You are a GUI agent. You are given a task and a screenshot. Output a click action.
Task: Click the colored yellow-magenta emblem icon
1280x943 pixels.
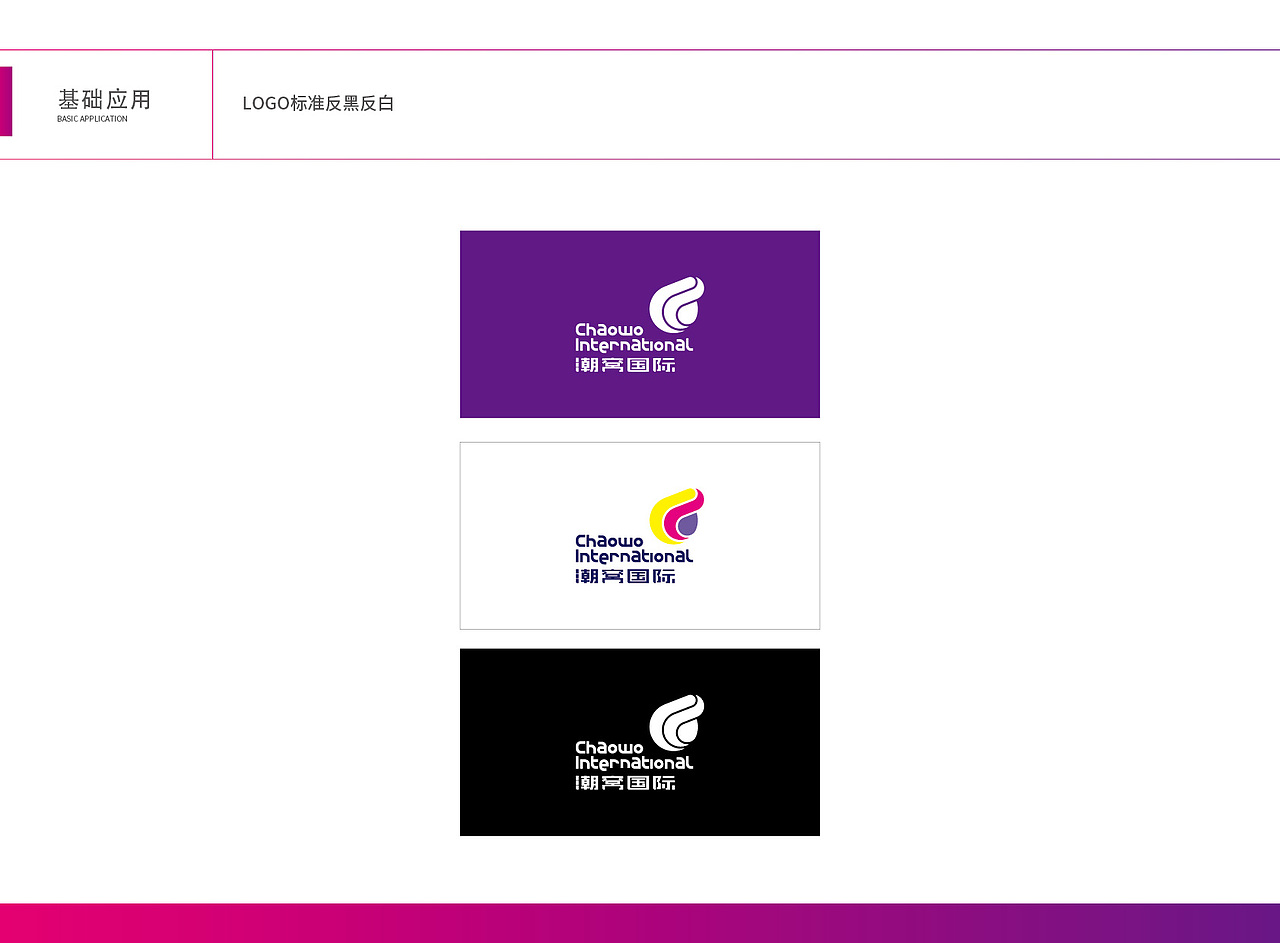(677, 516)
